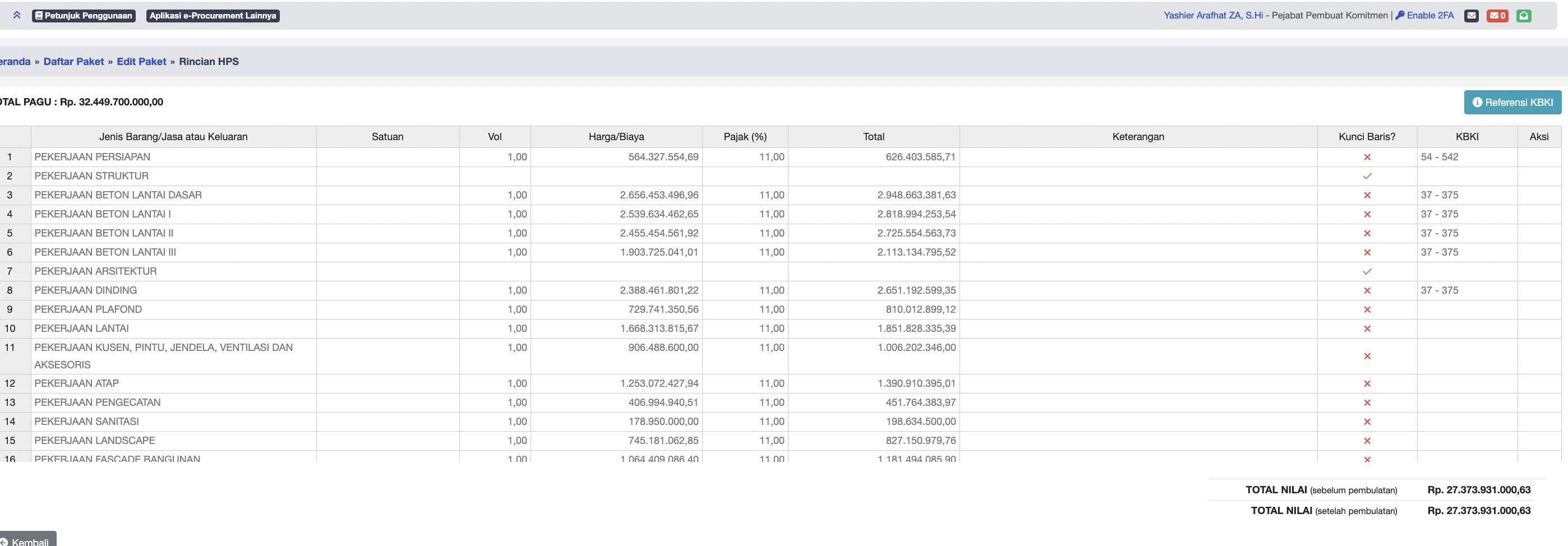Click the Referensi KBKI button
The height and width of the screenshot is (546, 1568).
coord(1512,102)
